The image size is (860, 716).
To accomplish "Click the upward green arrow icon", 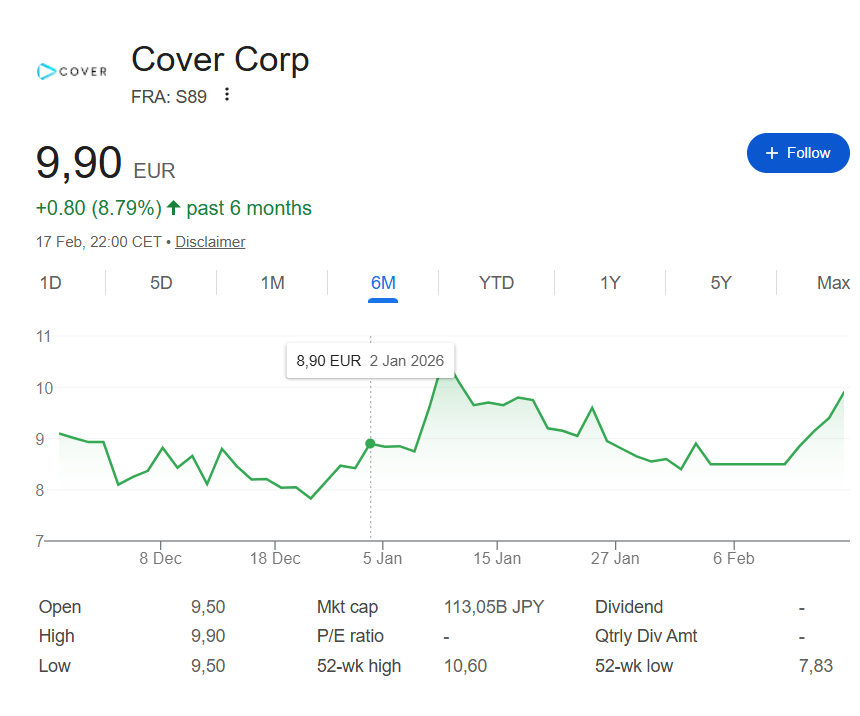I will 173,208.
